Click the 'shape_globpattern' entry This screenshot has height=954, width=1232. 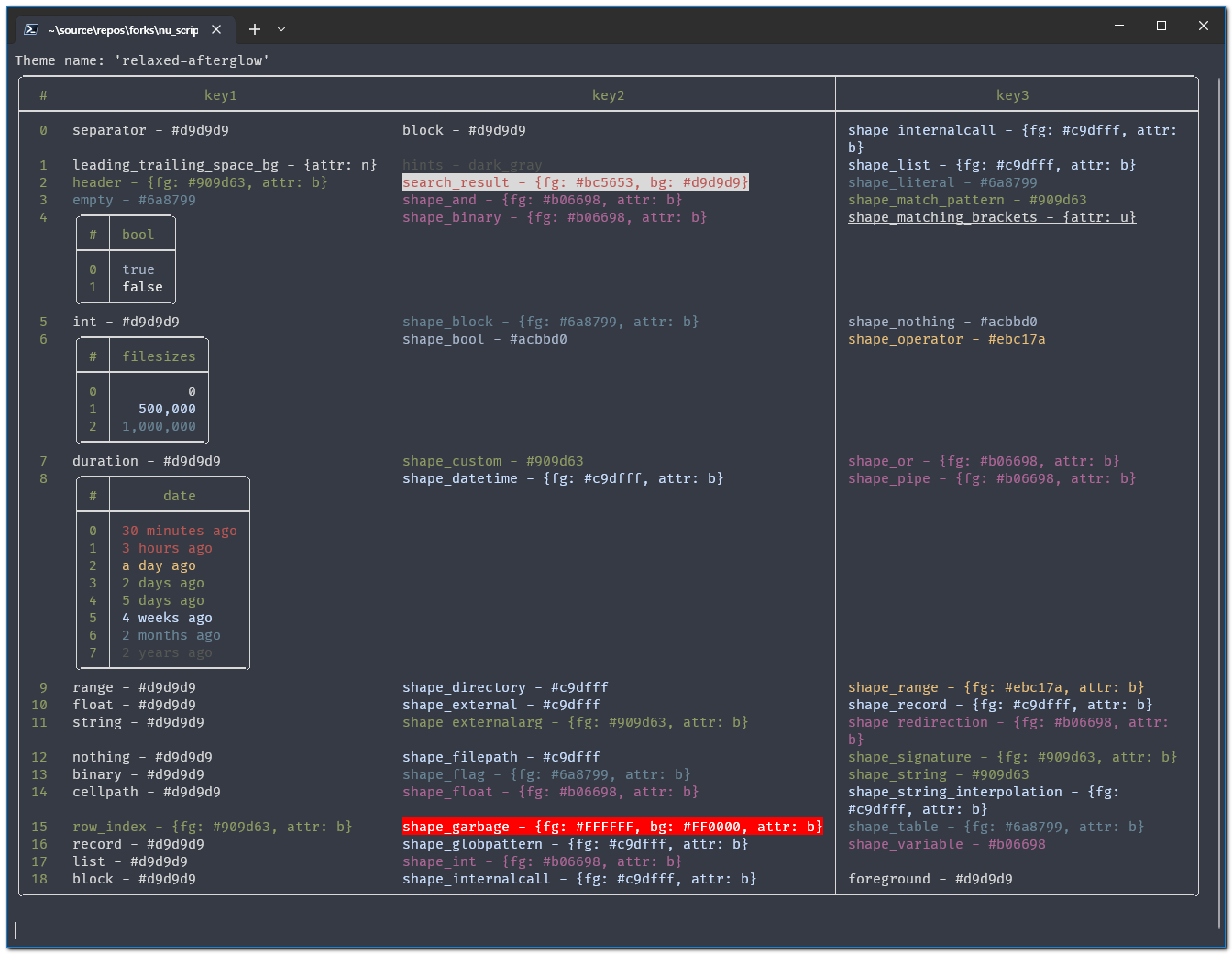point(576,844)
